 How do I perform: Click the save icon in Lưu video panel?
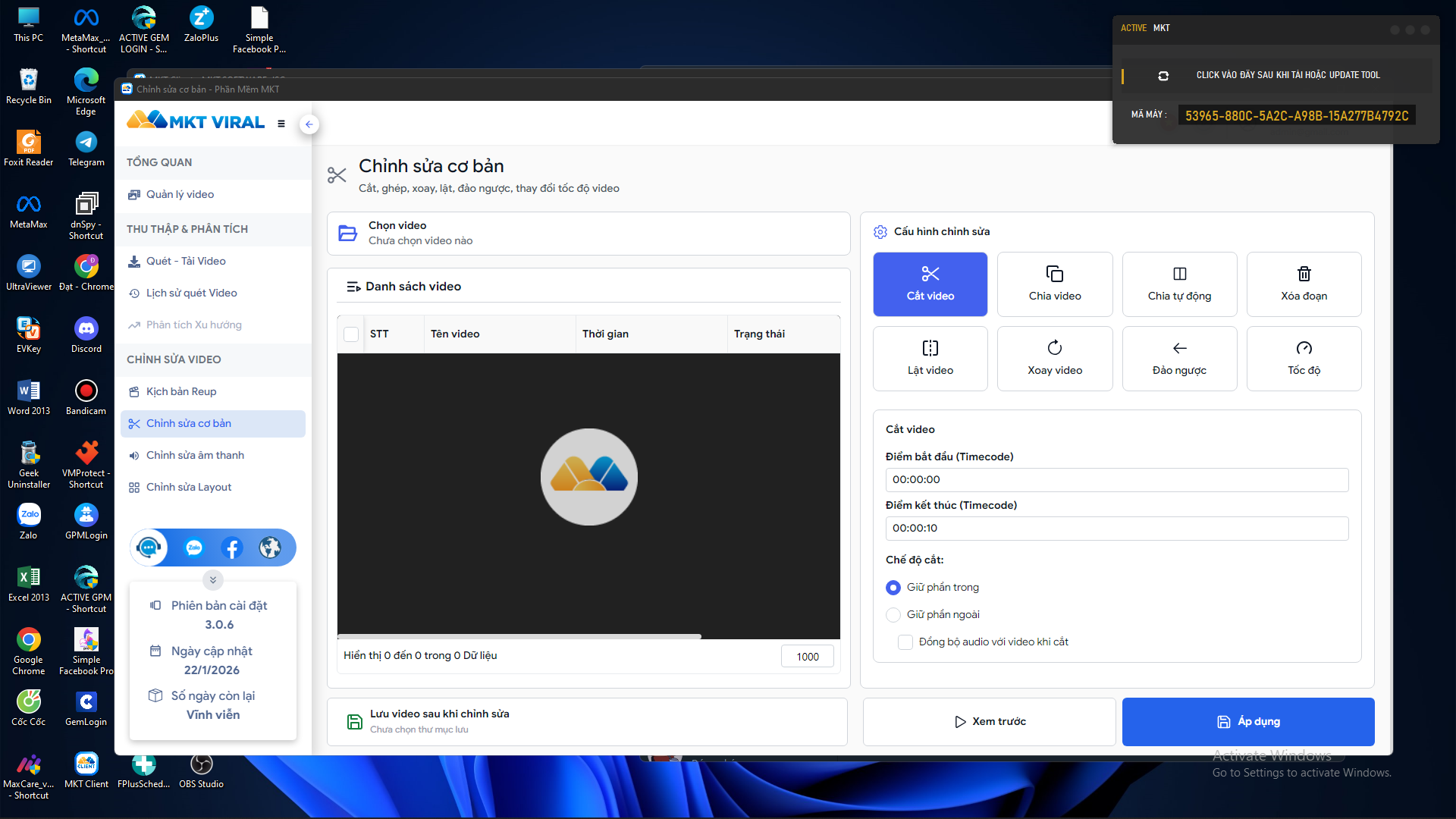coord(354,721)
